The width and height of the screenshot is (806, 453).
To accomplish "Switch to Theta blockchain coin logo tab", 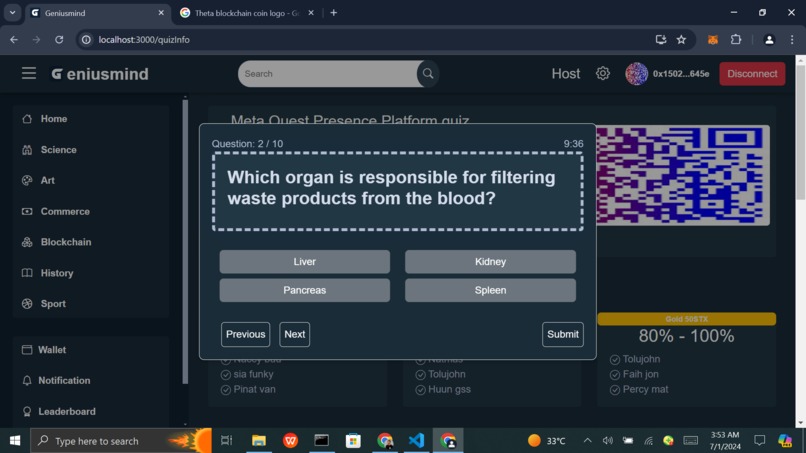I will click(247, 13).
